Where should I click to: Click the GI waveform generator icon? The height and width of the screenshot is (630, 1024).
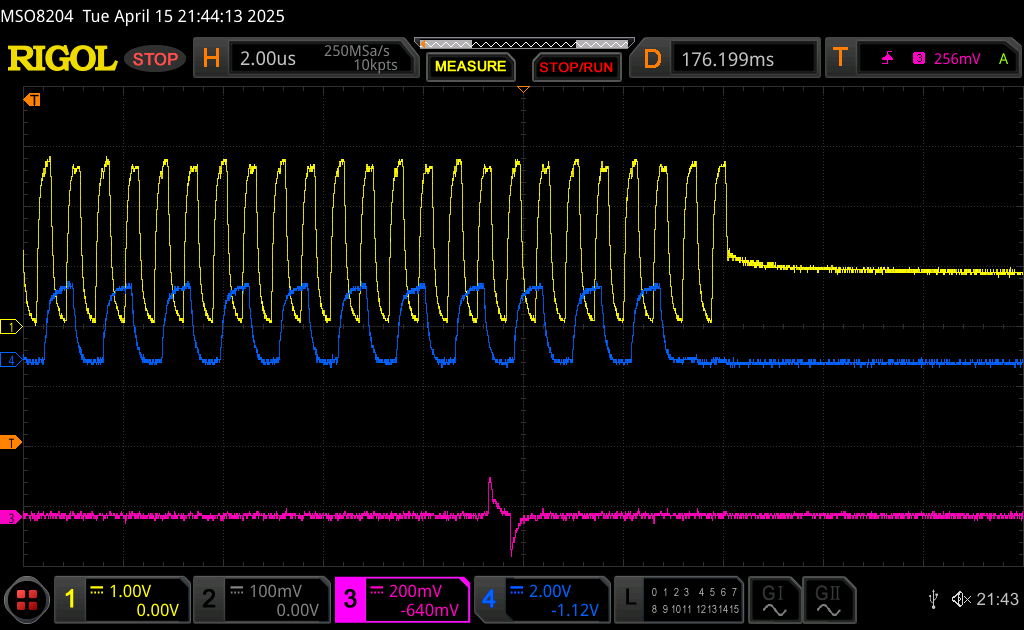click(774, 599)
